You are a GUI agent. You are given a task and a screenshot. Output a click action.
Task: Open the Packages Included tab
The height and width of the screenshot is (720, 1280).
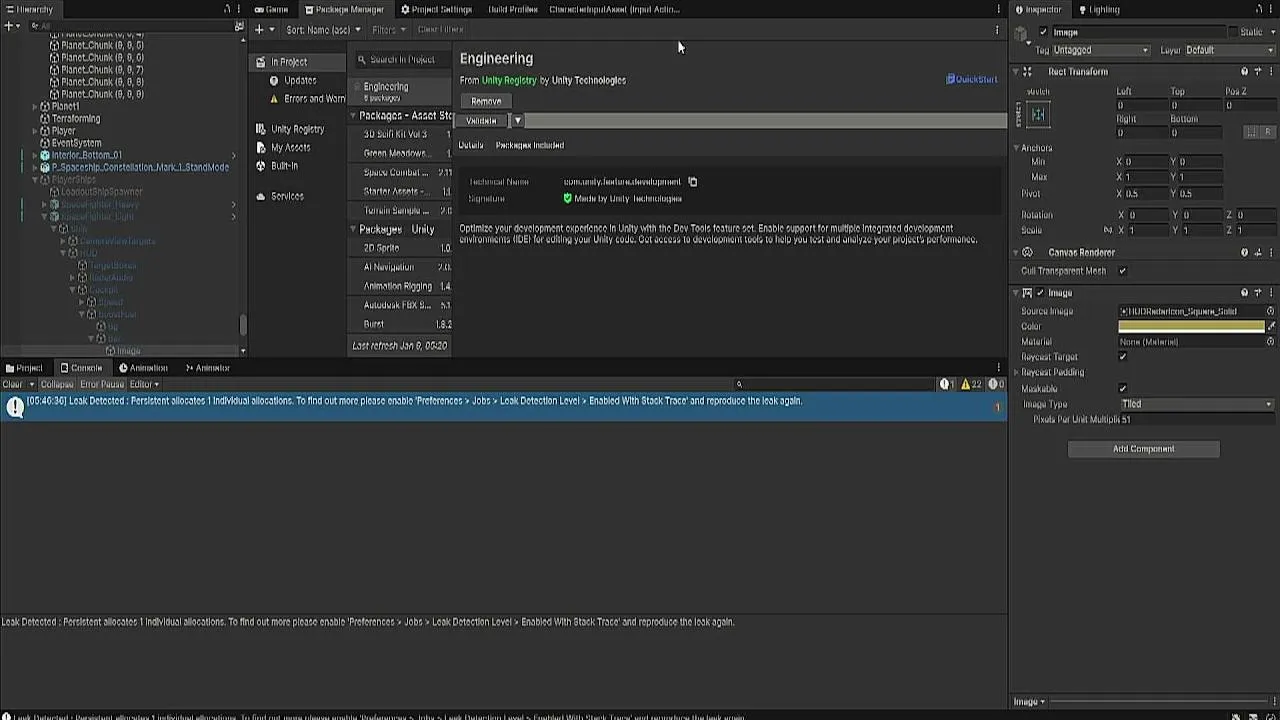coord(530,145)
